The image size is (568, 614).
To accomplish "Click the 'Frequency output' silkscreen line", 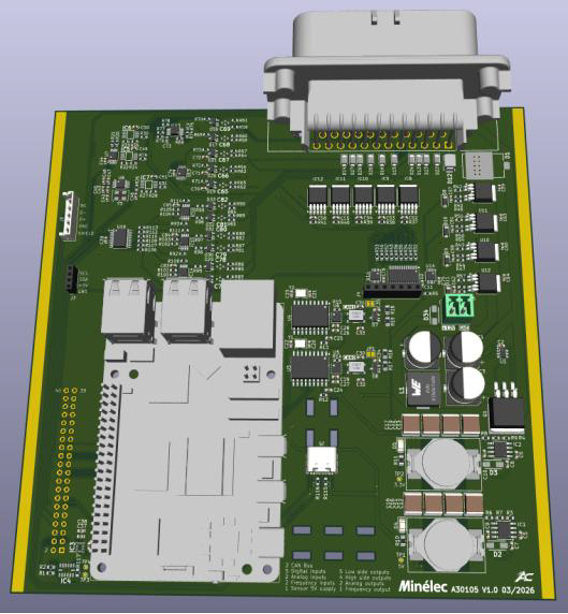I will [364, 589].
